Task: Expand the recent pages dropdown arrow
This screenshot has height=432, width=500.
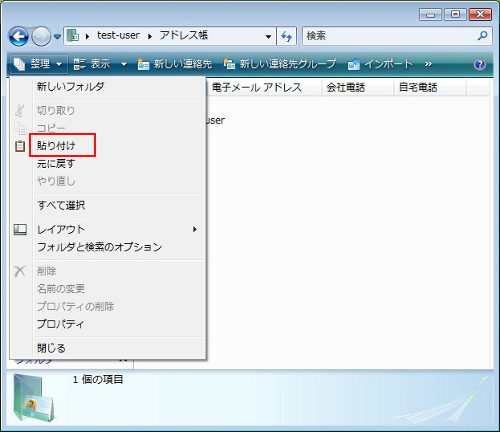Action: (58, 36)
